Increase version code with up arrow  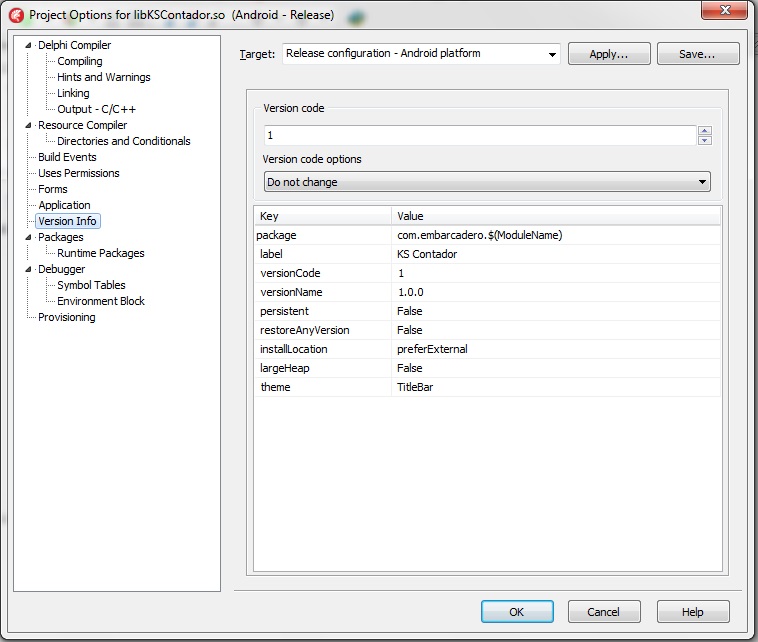[704, 131]
